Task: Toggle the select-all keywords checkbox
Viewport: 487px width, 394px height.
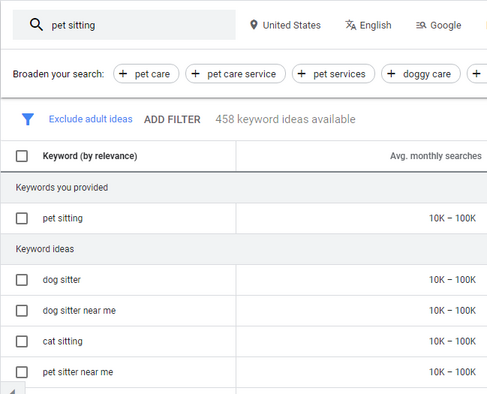Action: (22, 156)
